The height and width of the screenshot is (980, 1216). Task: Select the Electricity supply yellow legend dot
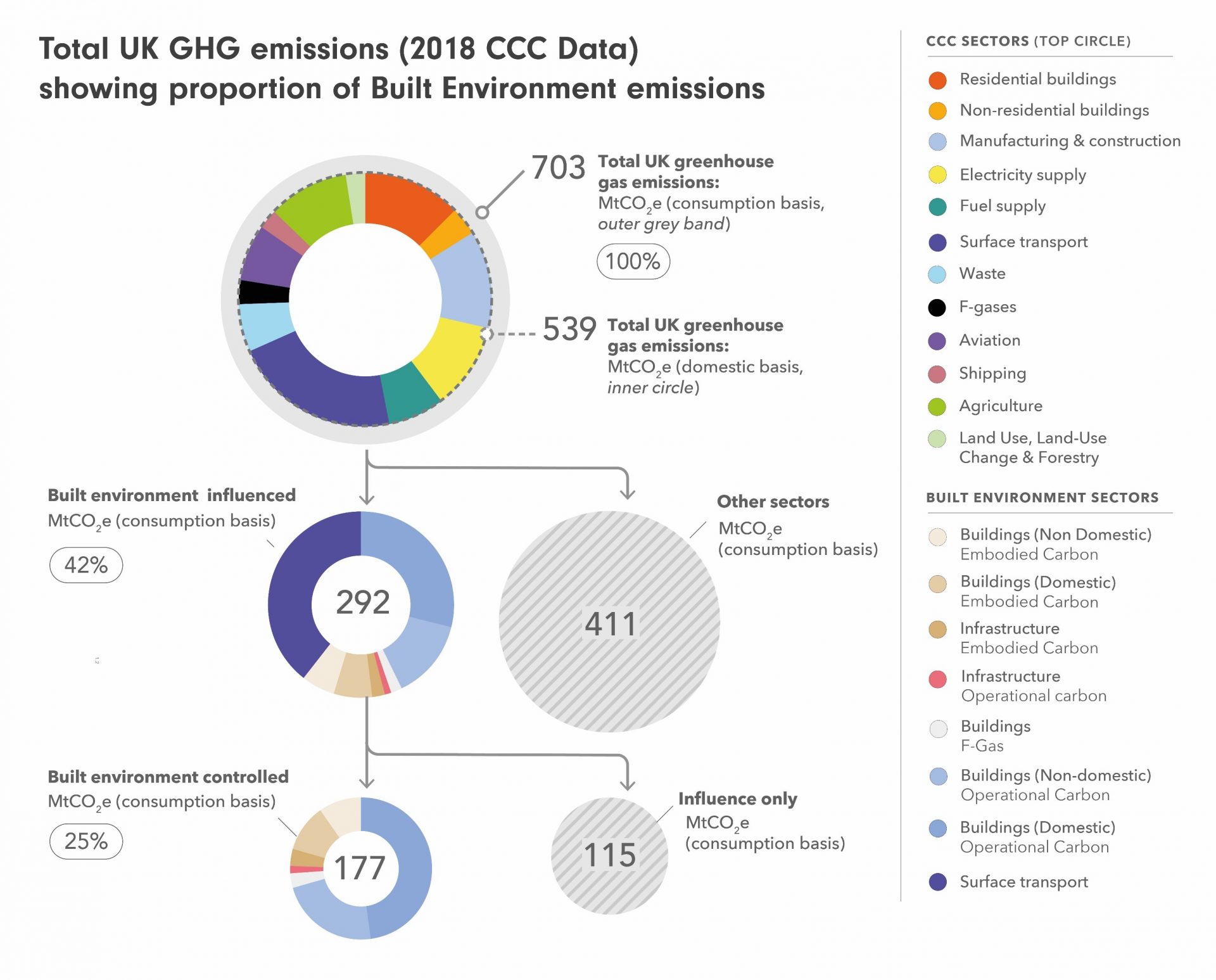(937, 175)
